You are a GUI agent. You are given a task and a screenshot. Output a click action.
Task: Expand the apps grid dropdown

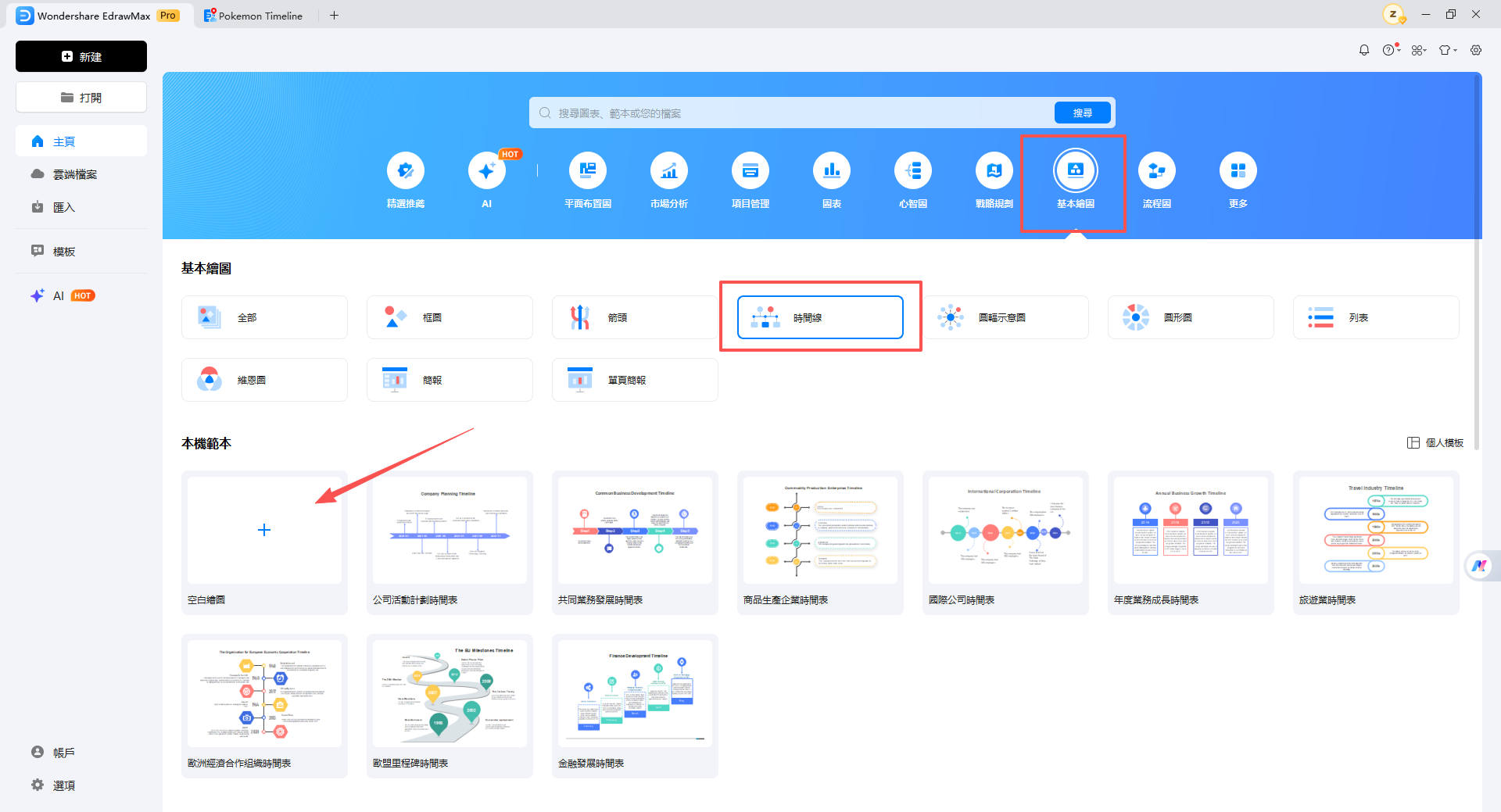[x=1419, y=50]
